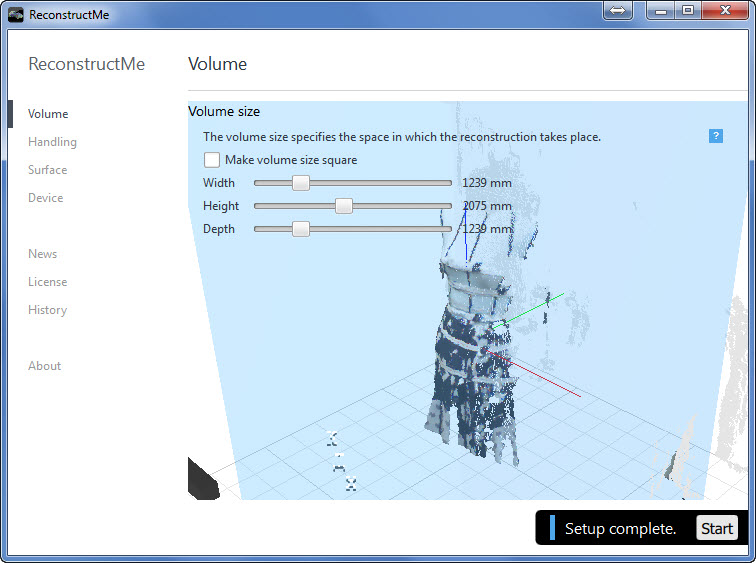Click the Height value 2075 mm
Screen dimensions: 756x563
(x=486, y=206)
